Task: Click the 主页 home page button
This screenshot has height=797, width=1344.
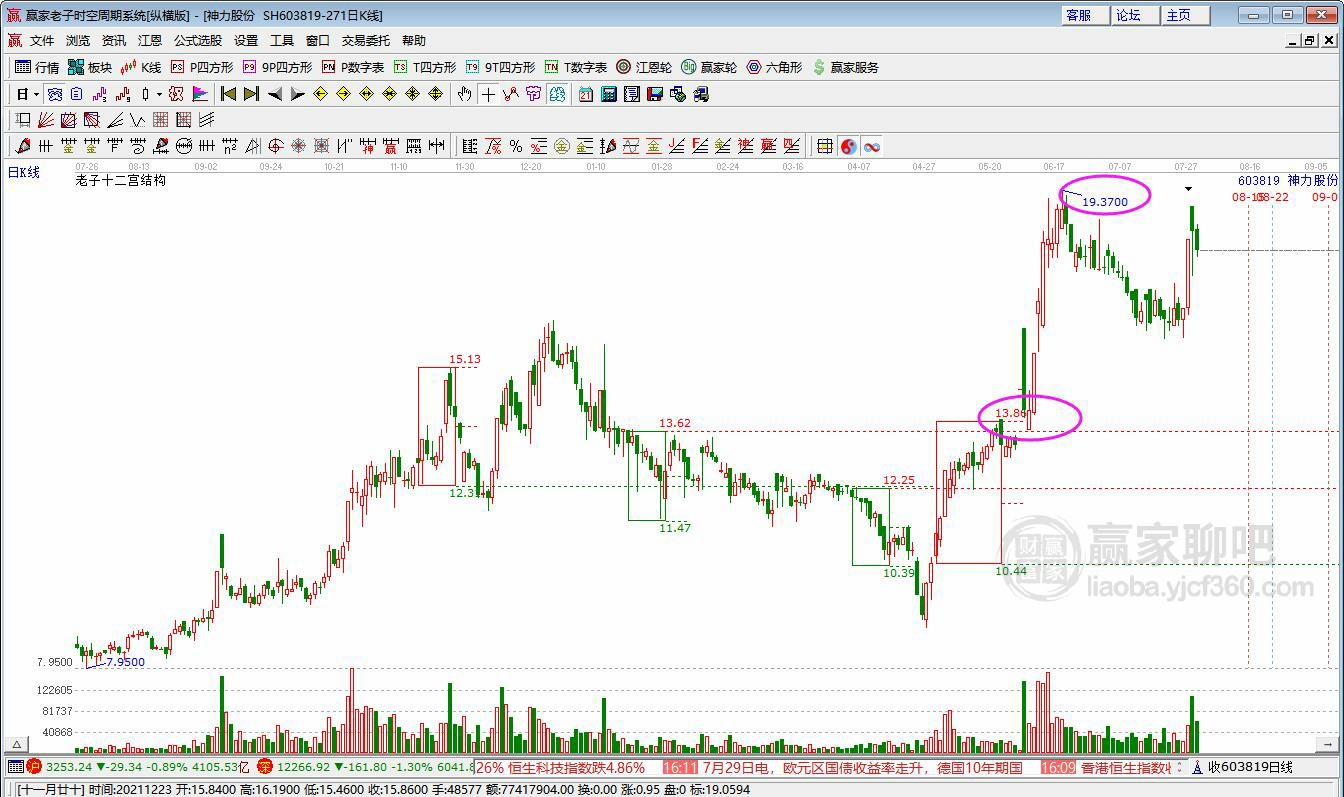Action: click(1186, 15)
